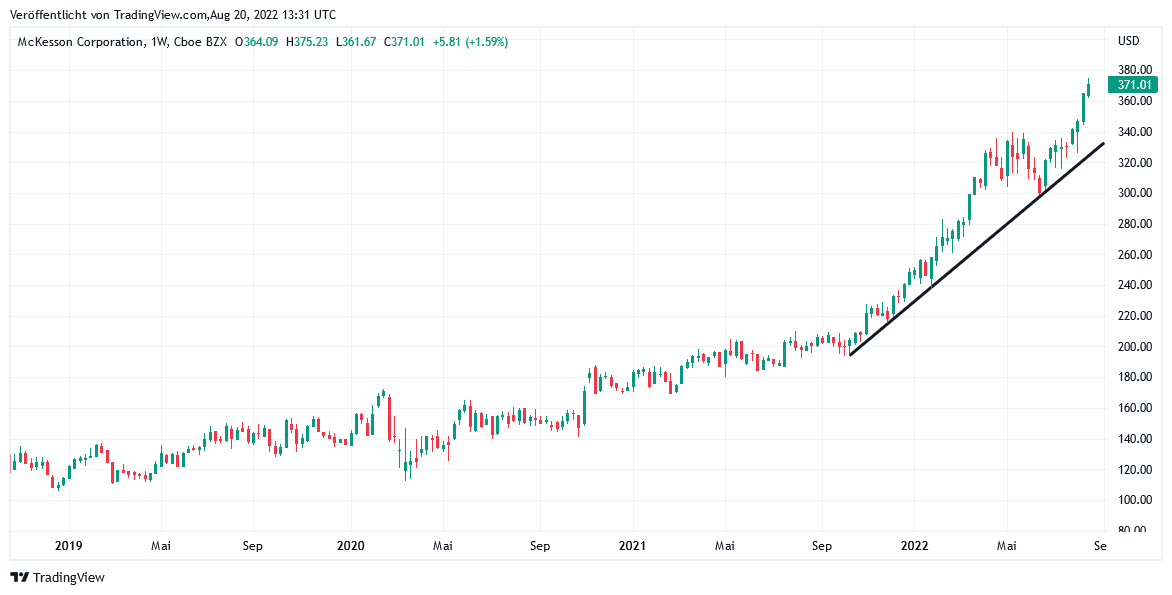Click the 2019 time axis label
Image resolution: width=1172 pixels, height=595 pixels.
pyautogui.click(x=69, y=546)
